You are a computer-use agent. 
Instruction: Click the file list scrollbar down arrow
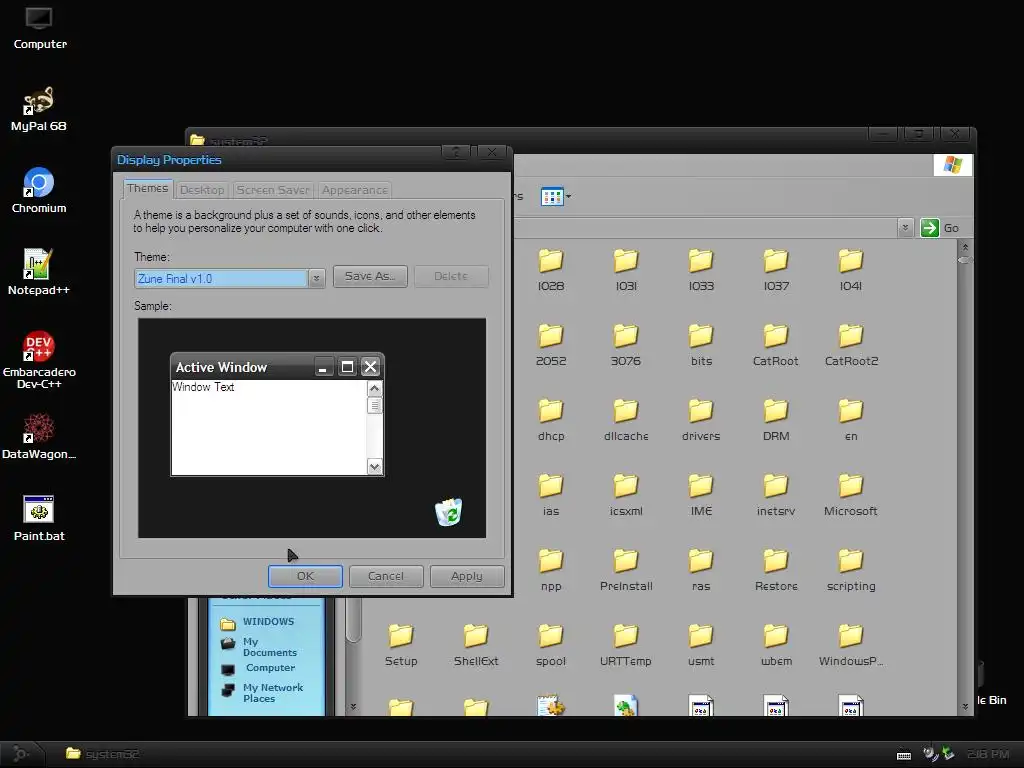coord(965,707)
